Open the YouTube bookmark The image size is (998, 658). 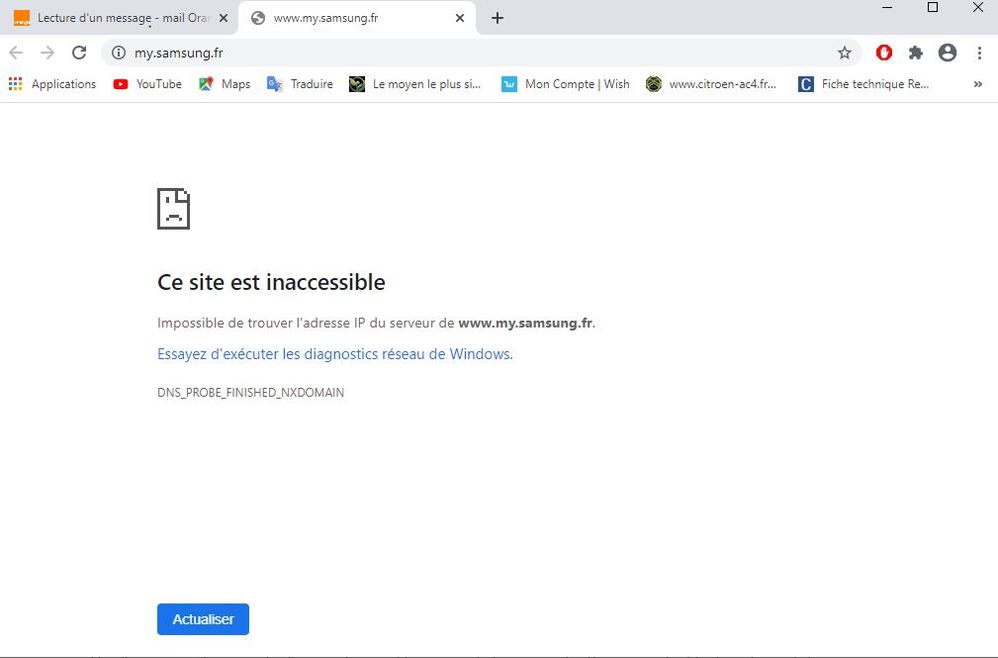pos(147,84)
